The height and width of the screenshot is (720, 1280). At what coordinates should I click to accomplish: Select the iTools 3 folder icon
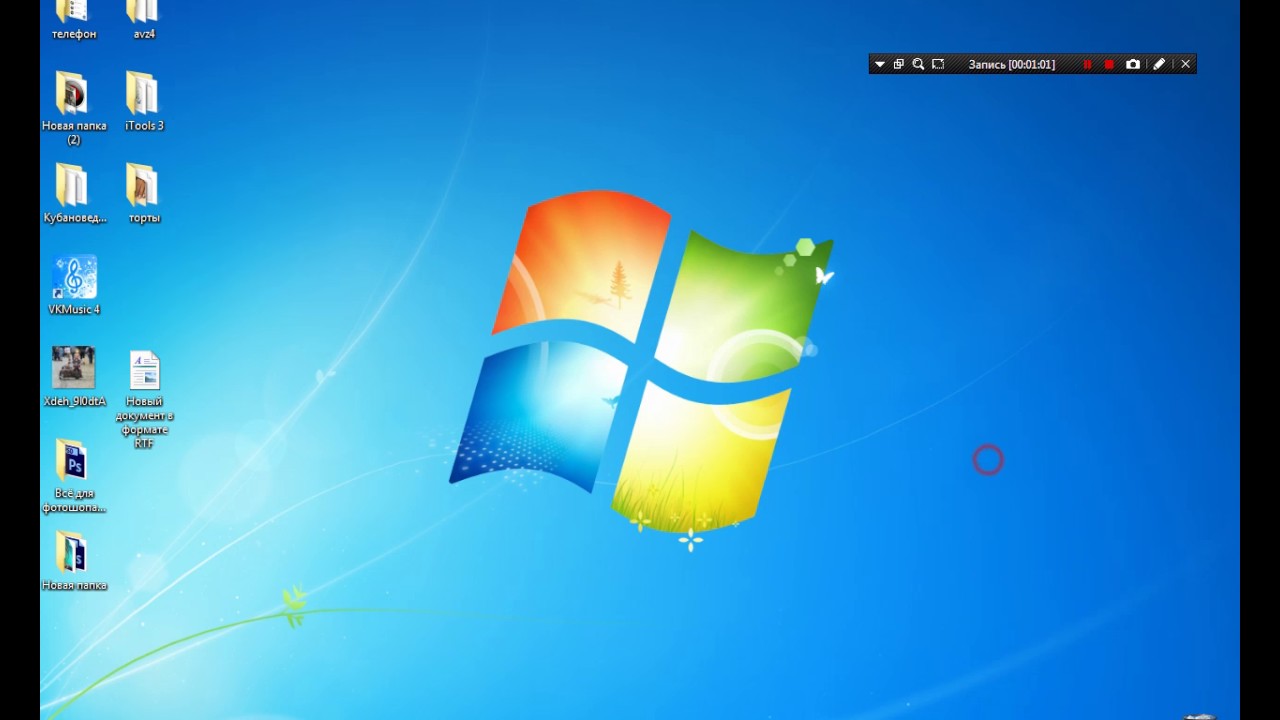coord(144,94)
